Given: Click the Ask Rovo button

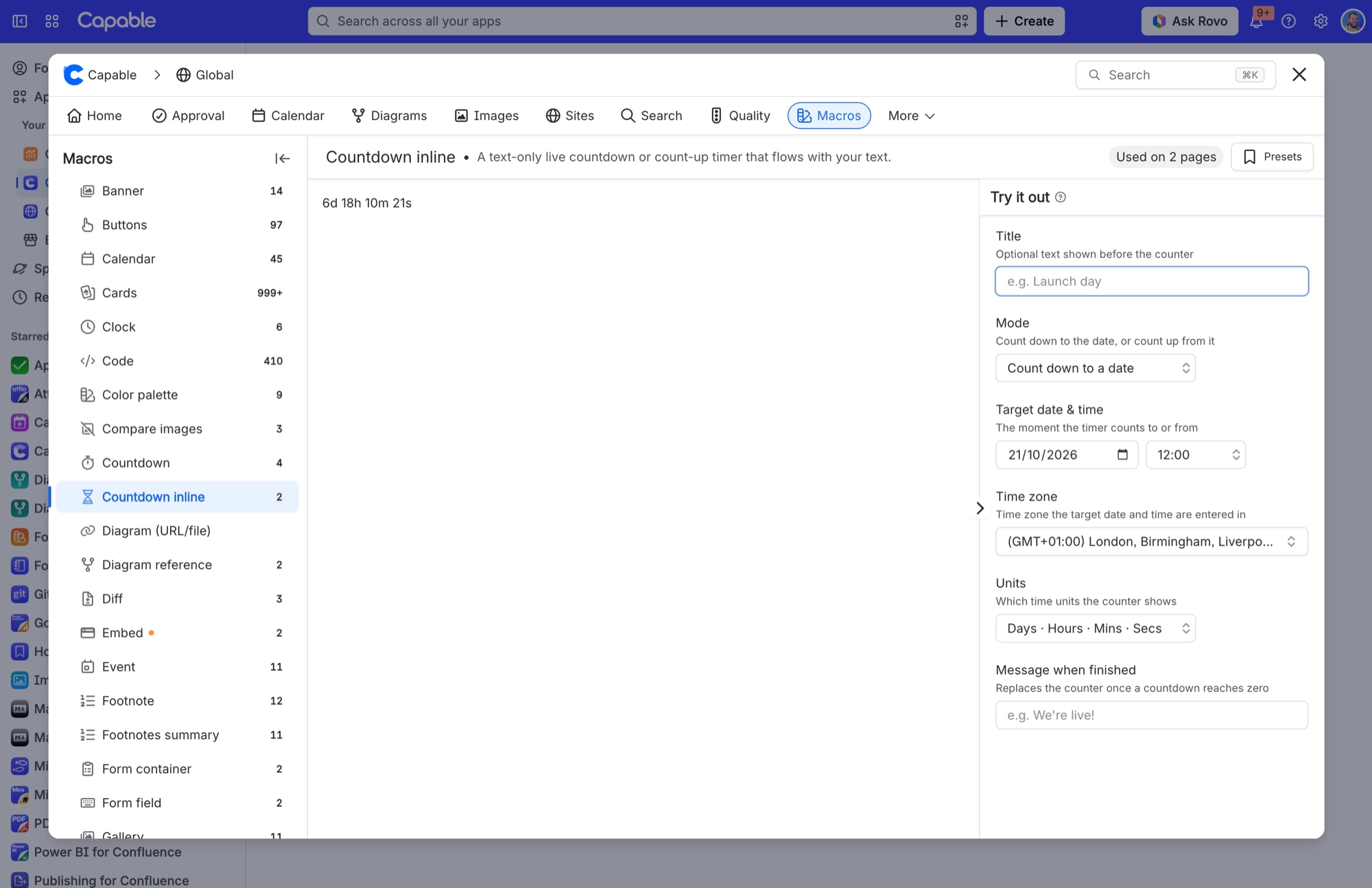Looking at the screenshot, I should [1190, 21].
